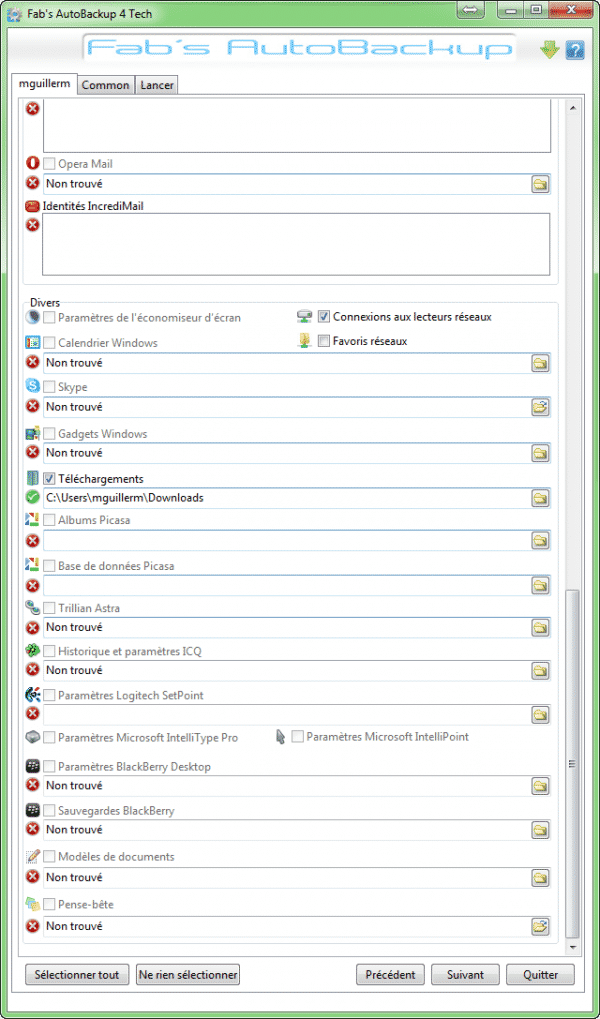Click the Gadgets Windows icon
The image size is (600, 1019).
(x=33, y=433)
